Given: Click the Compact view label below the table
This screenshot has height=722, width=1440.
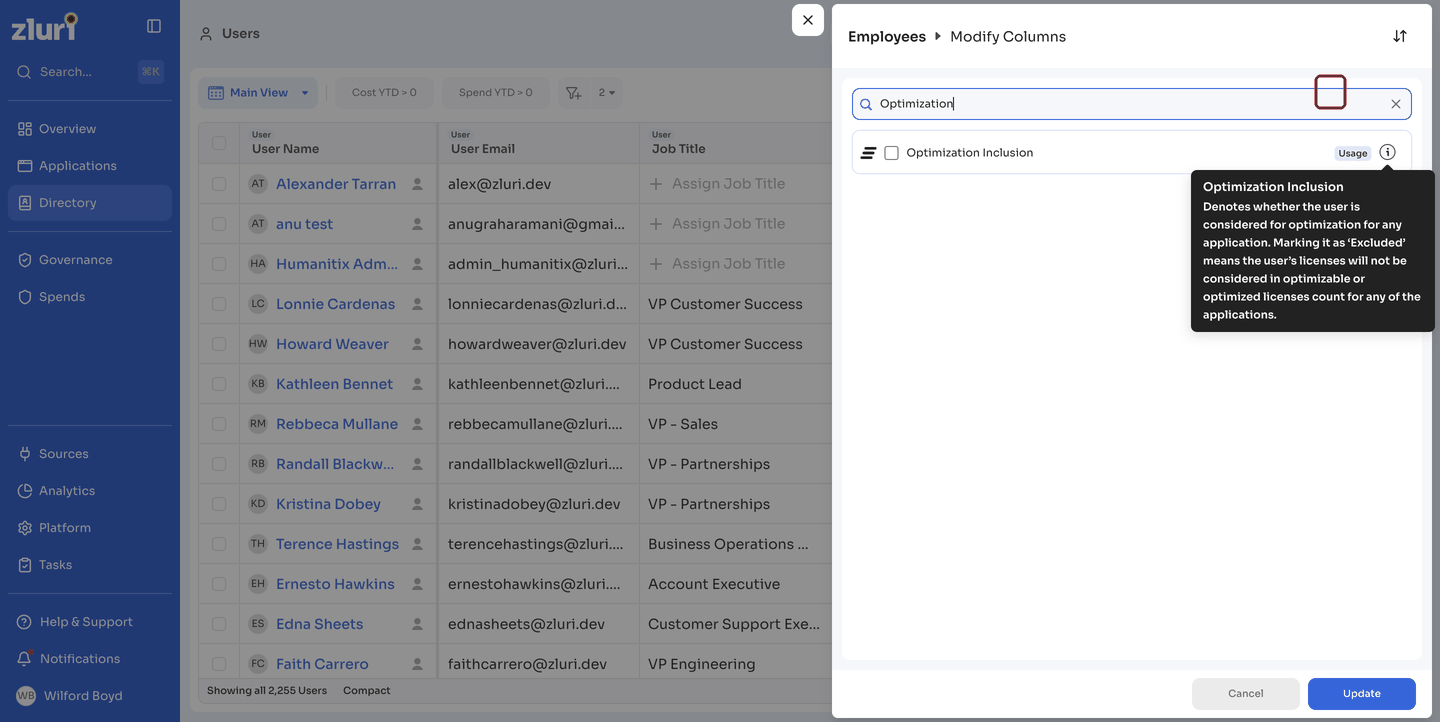Looking at the screenshot, I should tap(367, 691).
